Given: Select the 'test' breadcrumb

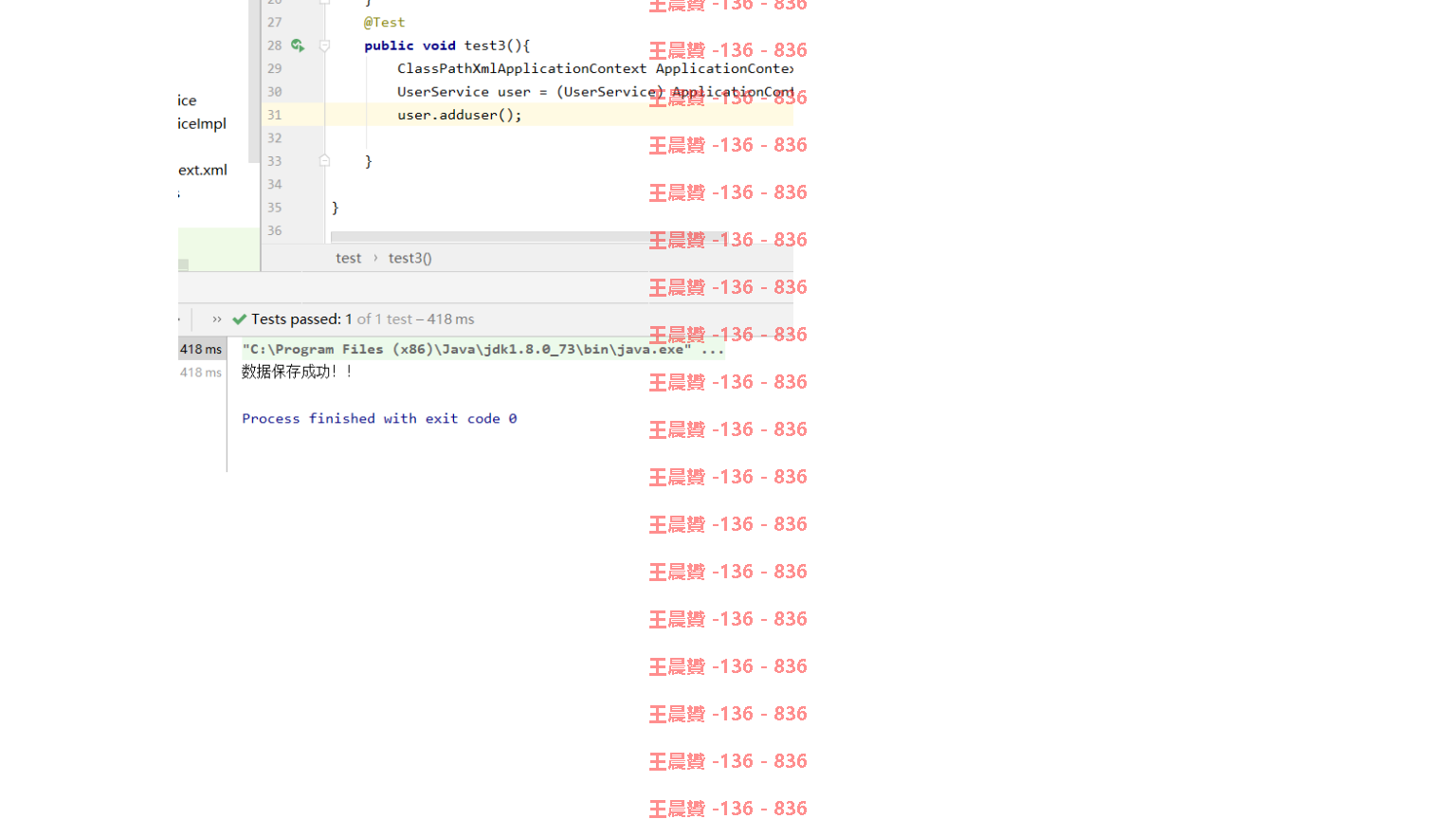Looking at the screenshot, I should [348, 258].
